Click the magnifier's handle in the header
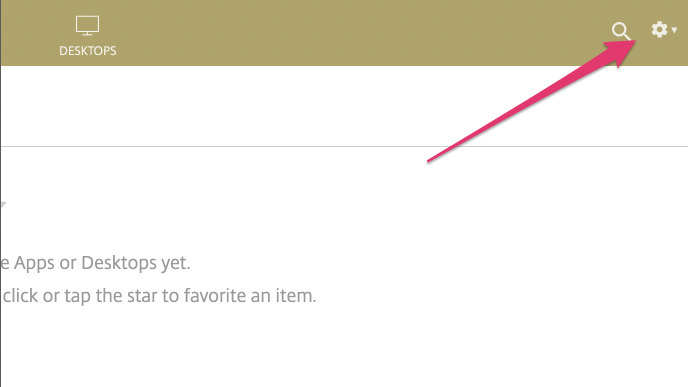688x387 pixels. (x=627, y=37)
